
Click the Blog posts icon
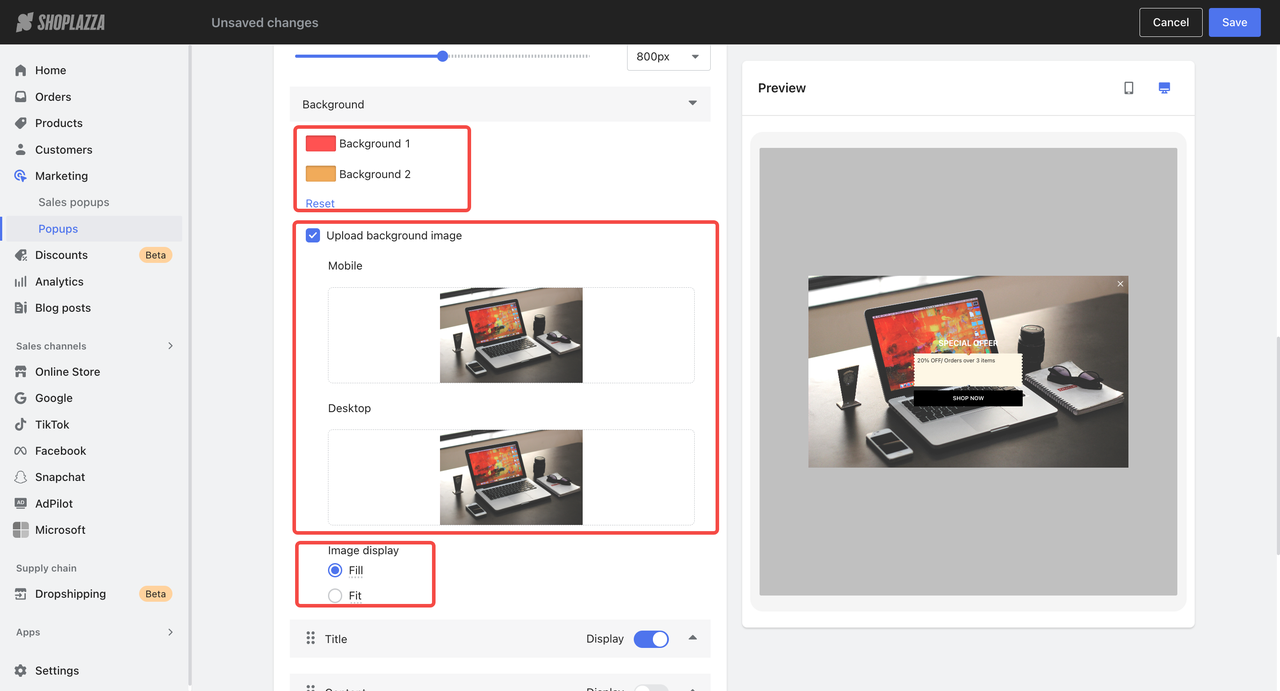click(21, 308)
